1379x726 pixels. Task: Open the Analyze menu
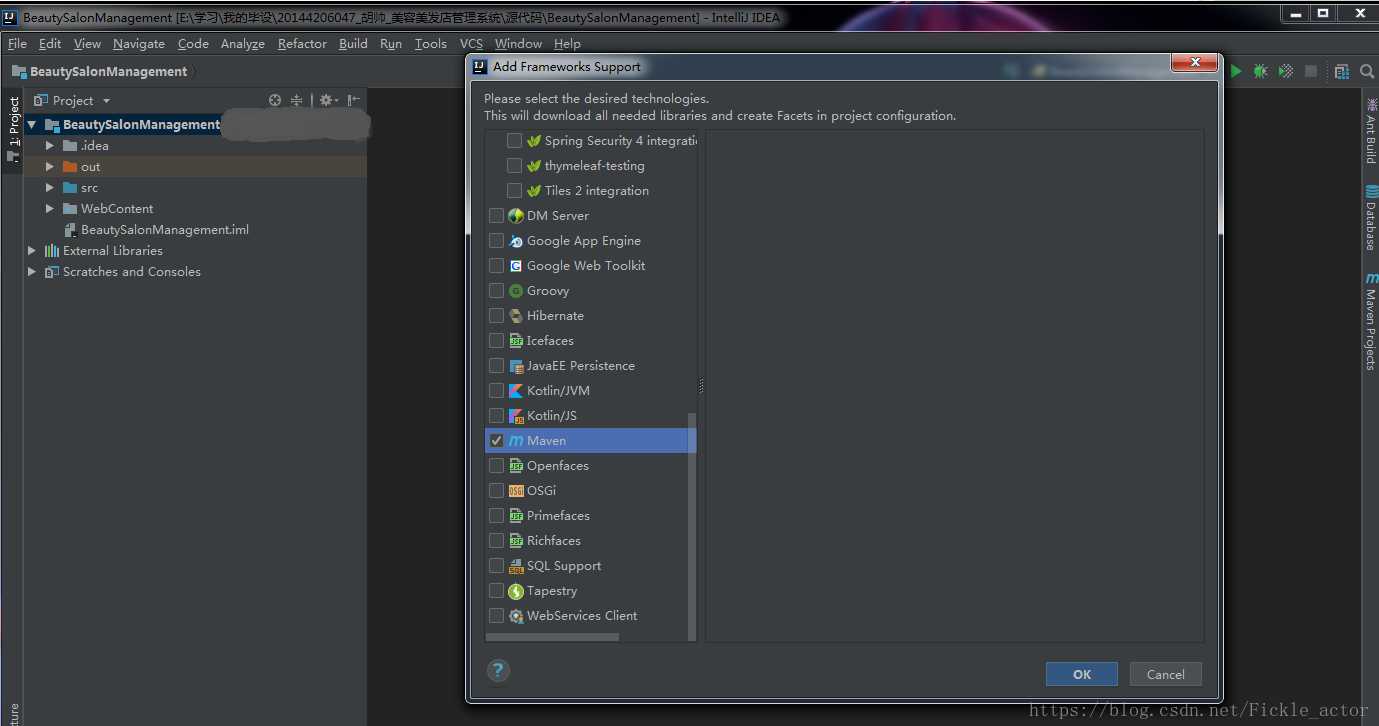click(x=243, y=43)
